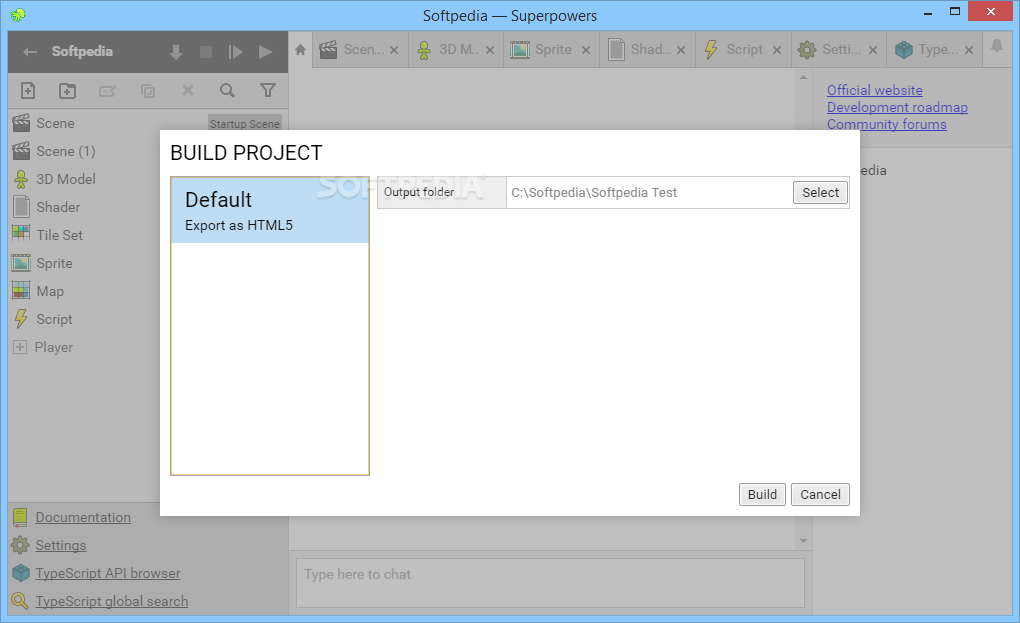This screenshot has height=623, width=1020.
Task: Click the new asset icon
Action: coord(28,90)
